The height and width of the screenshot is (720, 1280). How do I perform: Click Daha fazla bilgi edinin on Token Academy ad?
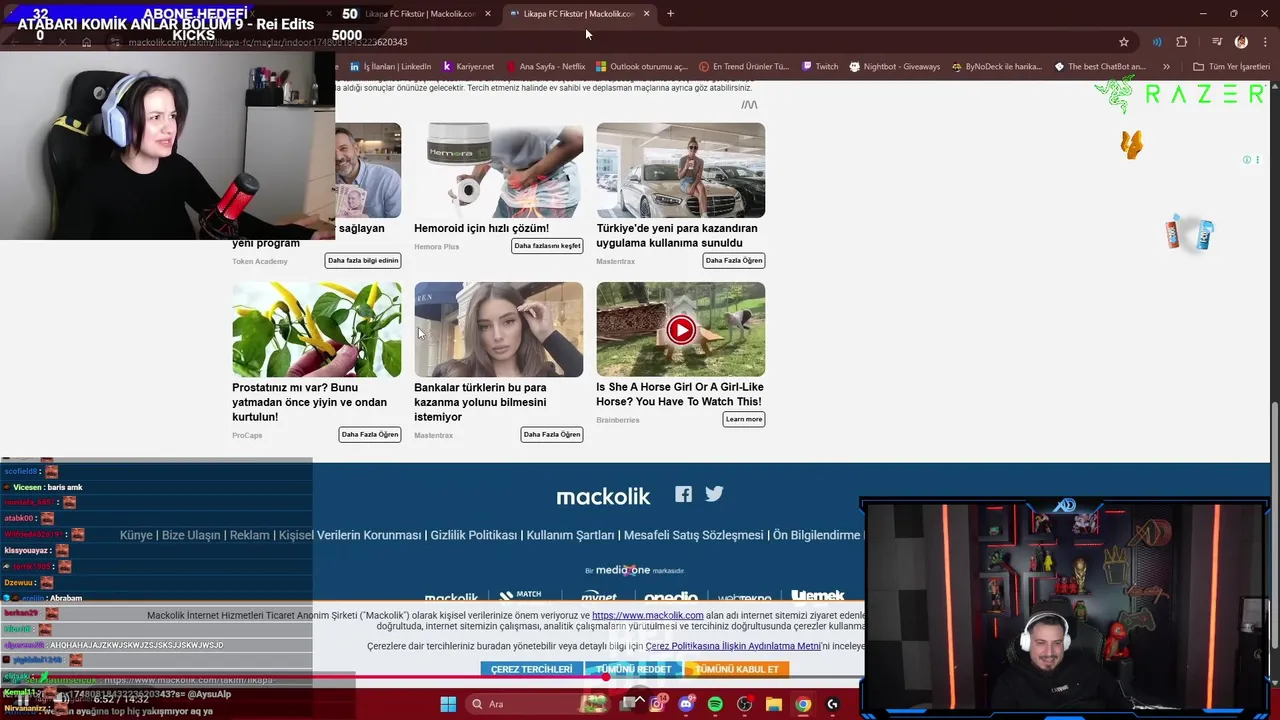[363, 261]
